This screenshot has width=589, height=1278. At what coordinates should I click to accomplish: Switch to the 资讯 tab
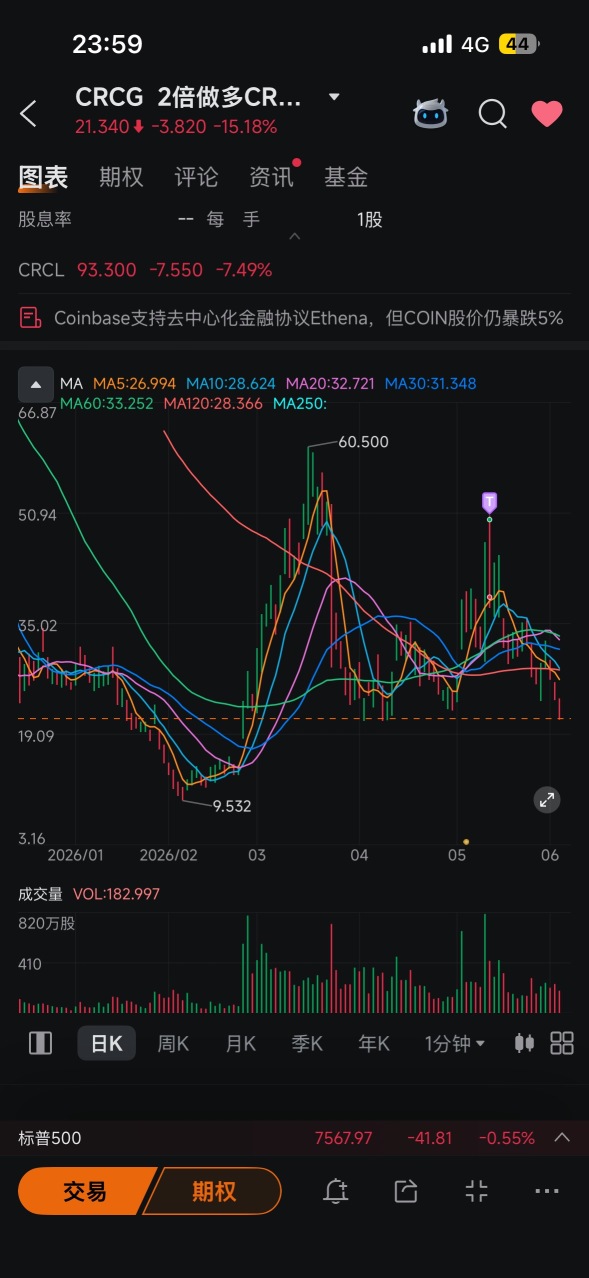pyautogui.click(x=272, y=177)
